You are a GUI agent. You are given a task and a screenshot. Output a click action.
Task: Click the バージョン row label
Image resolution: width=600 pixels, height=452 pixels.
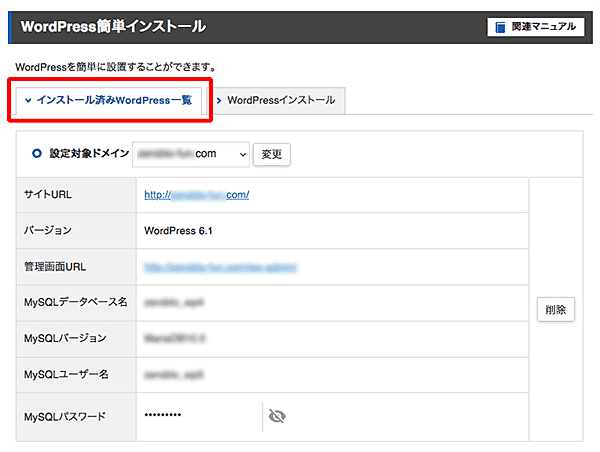tap(48, 230)
